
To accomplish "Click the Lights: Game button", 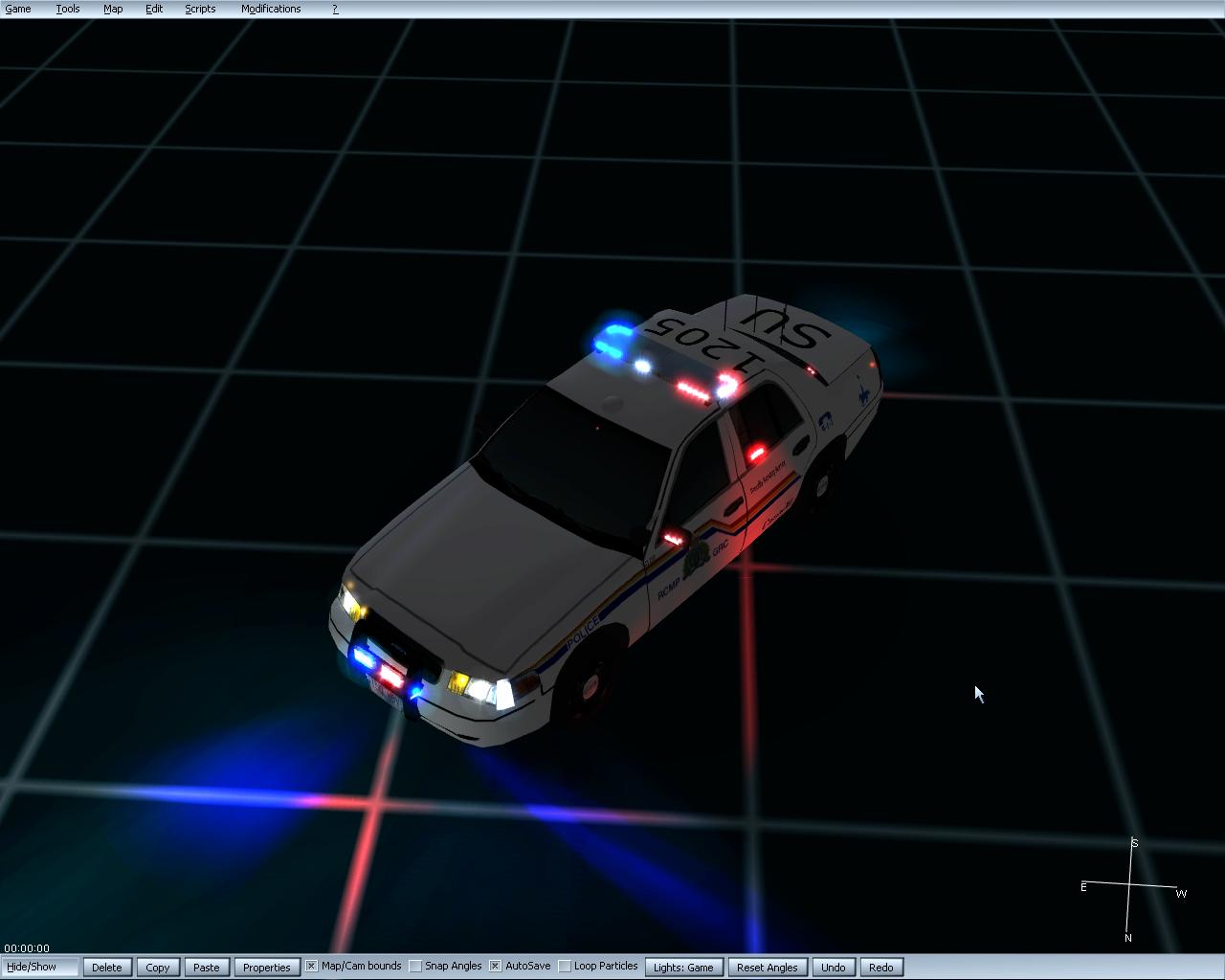I will pyautogui.click(x=683, y=967).
